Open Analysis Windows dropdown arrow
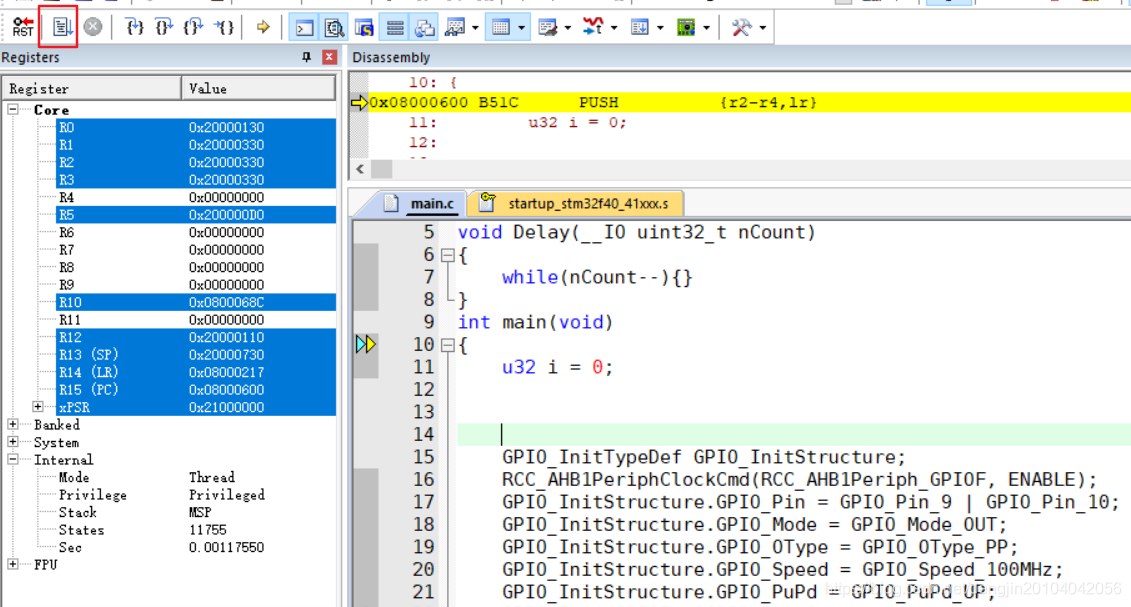 tap(614, 28)
